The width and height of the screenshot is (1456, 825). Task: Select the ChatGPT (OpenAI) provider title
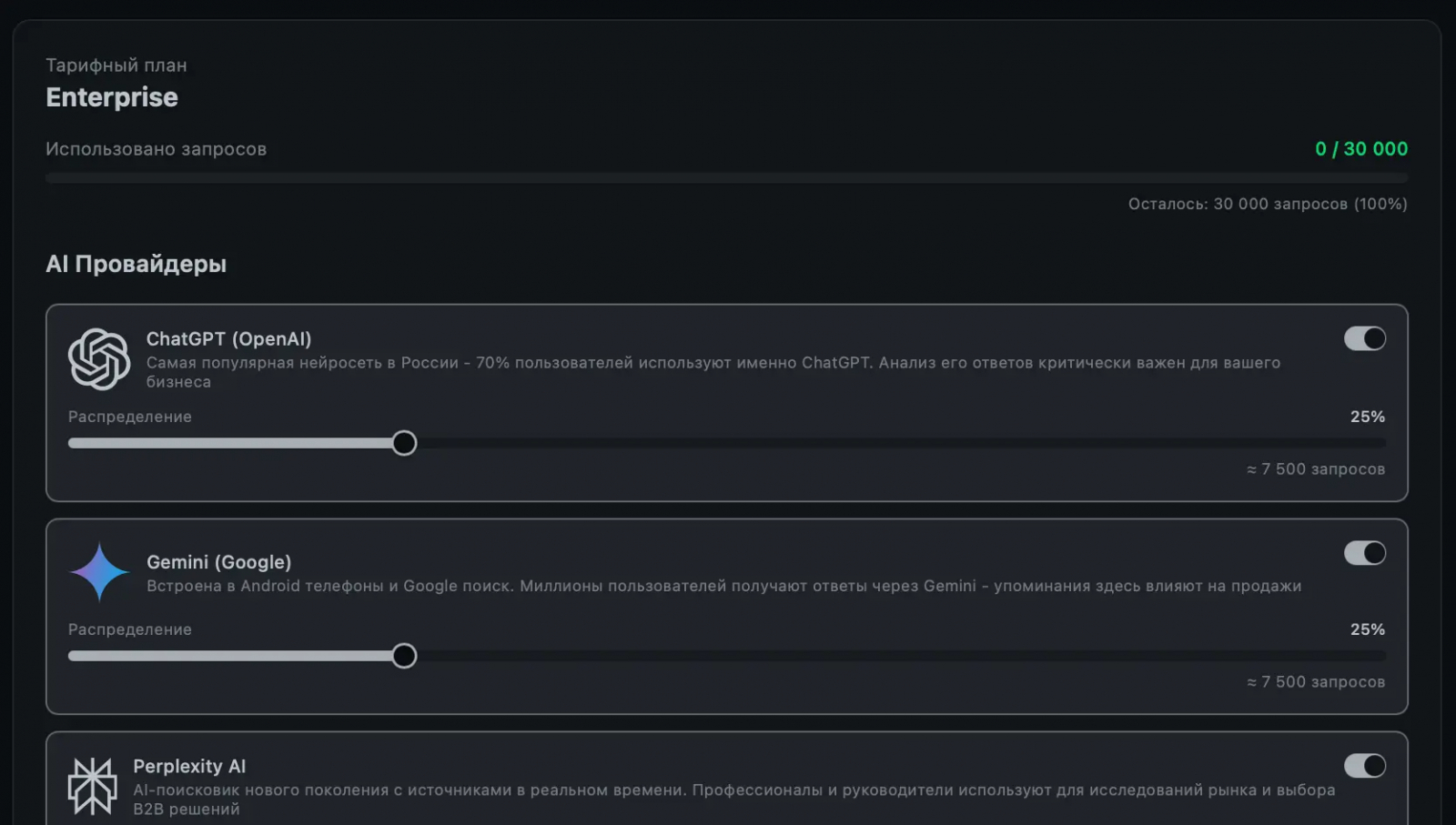[228, 339]
